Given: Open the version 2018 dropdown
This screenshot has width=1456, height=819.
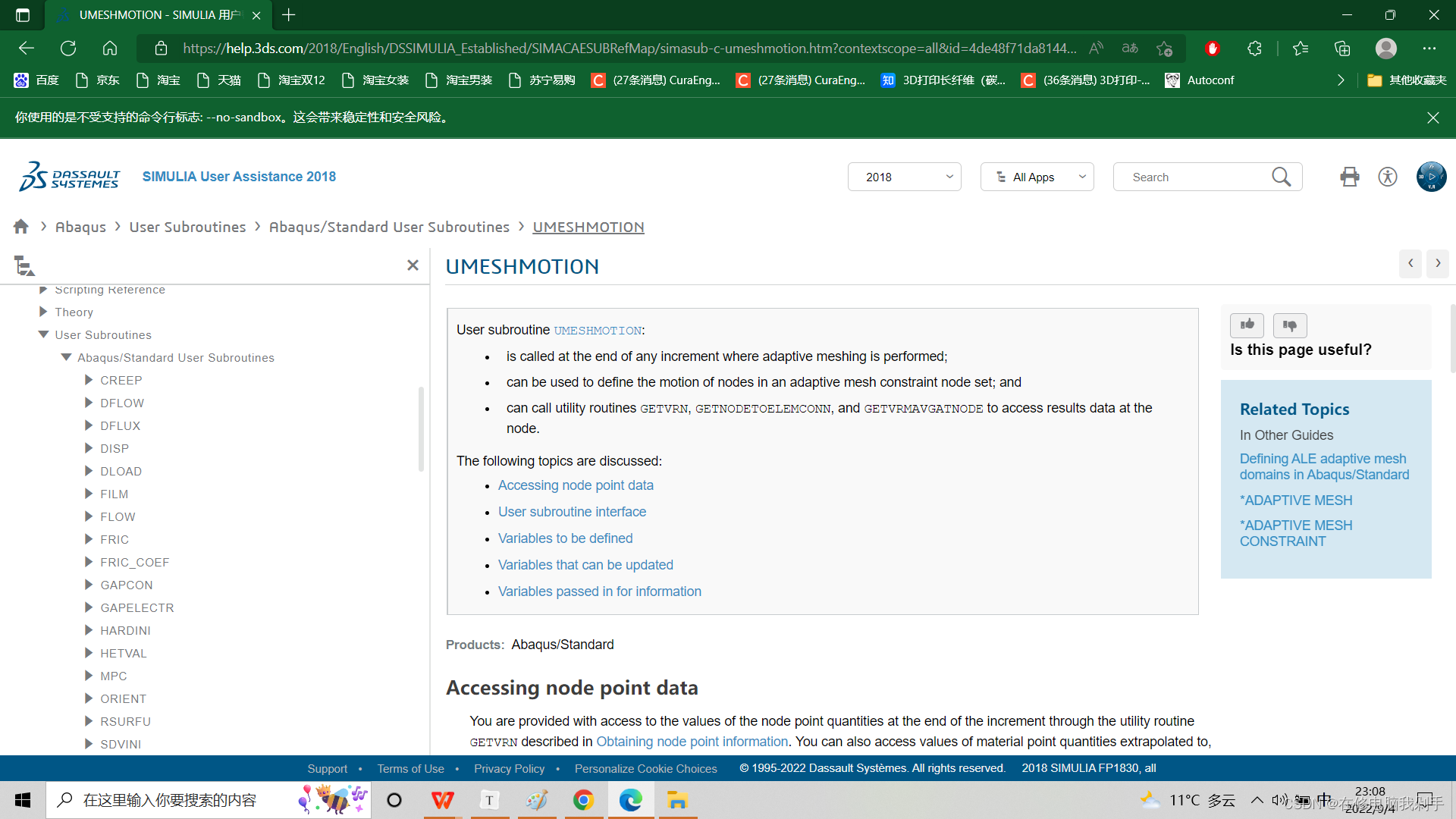Looking at the screenshot, I should pos(905,177).
